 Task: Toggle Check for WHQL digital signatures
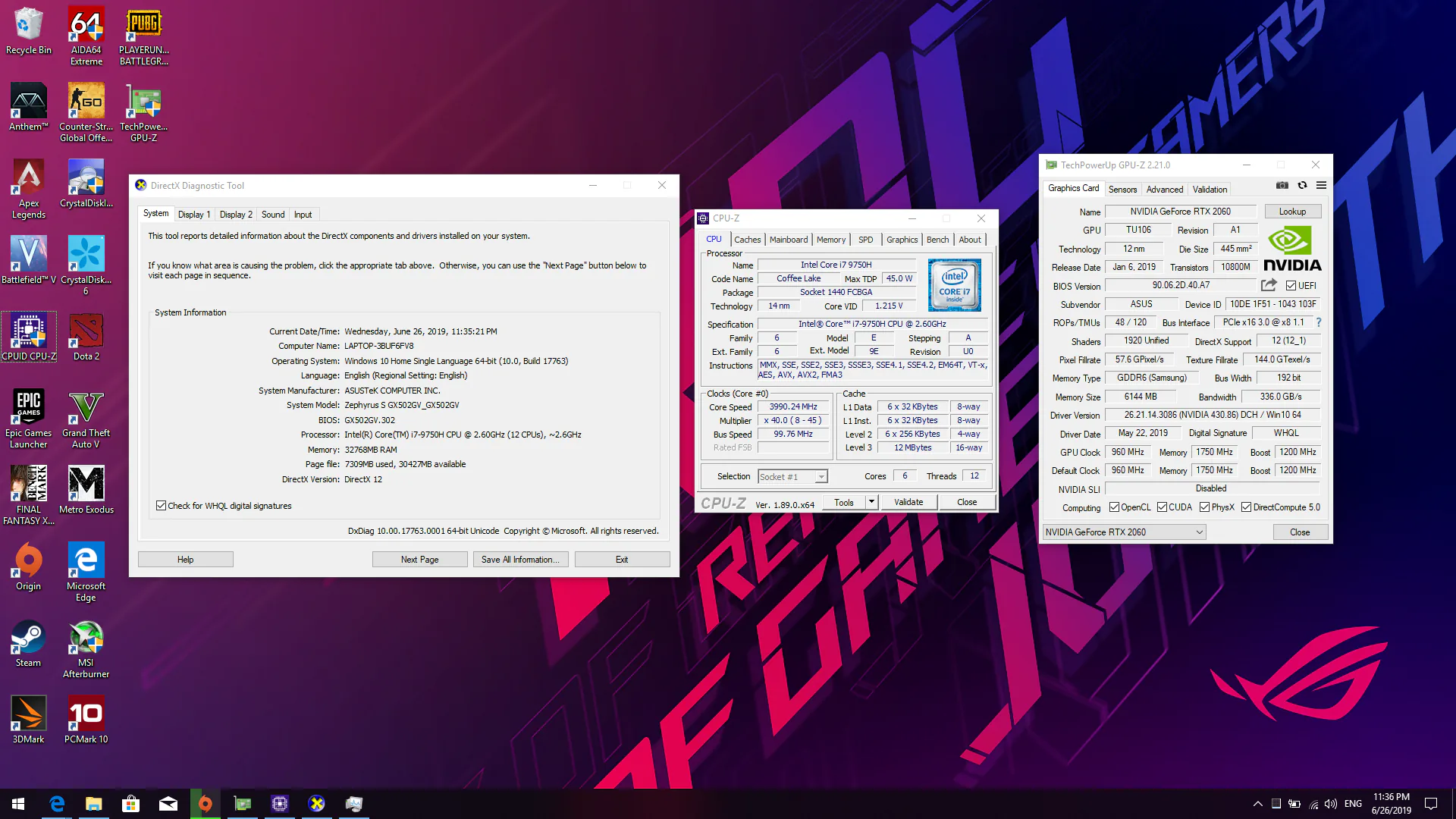pyautogui.click(x=161, y=506)
